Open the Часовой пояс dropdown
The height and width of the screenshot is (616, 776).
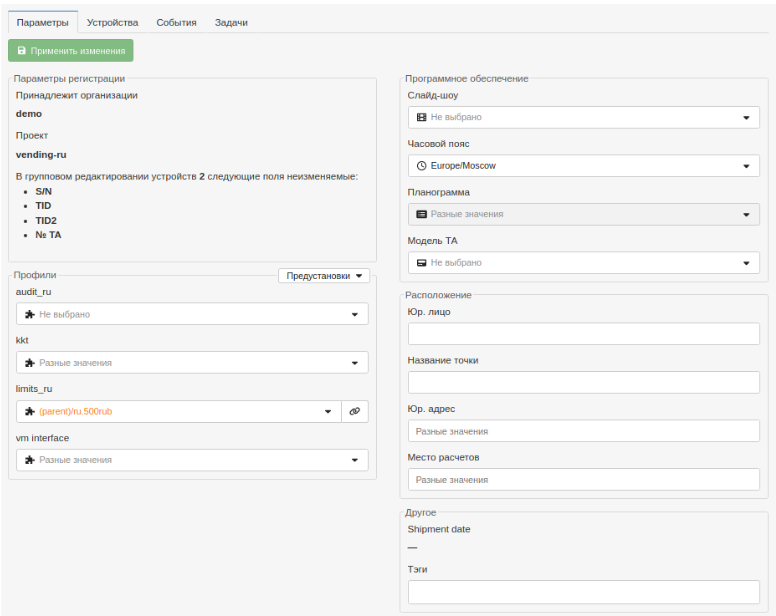point(583,166)
